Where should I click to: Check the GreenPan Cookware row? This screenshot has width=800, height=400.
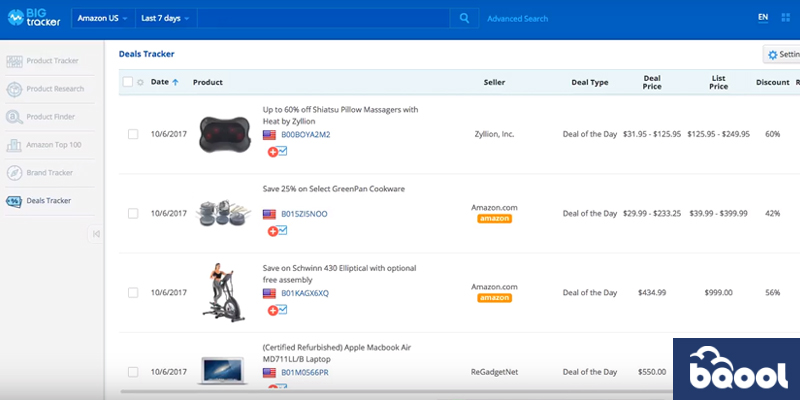pos(133,213)
